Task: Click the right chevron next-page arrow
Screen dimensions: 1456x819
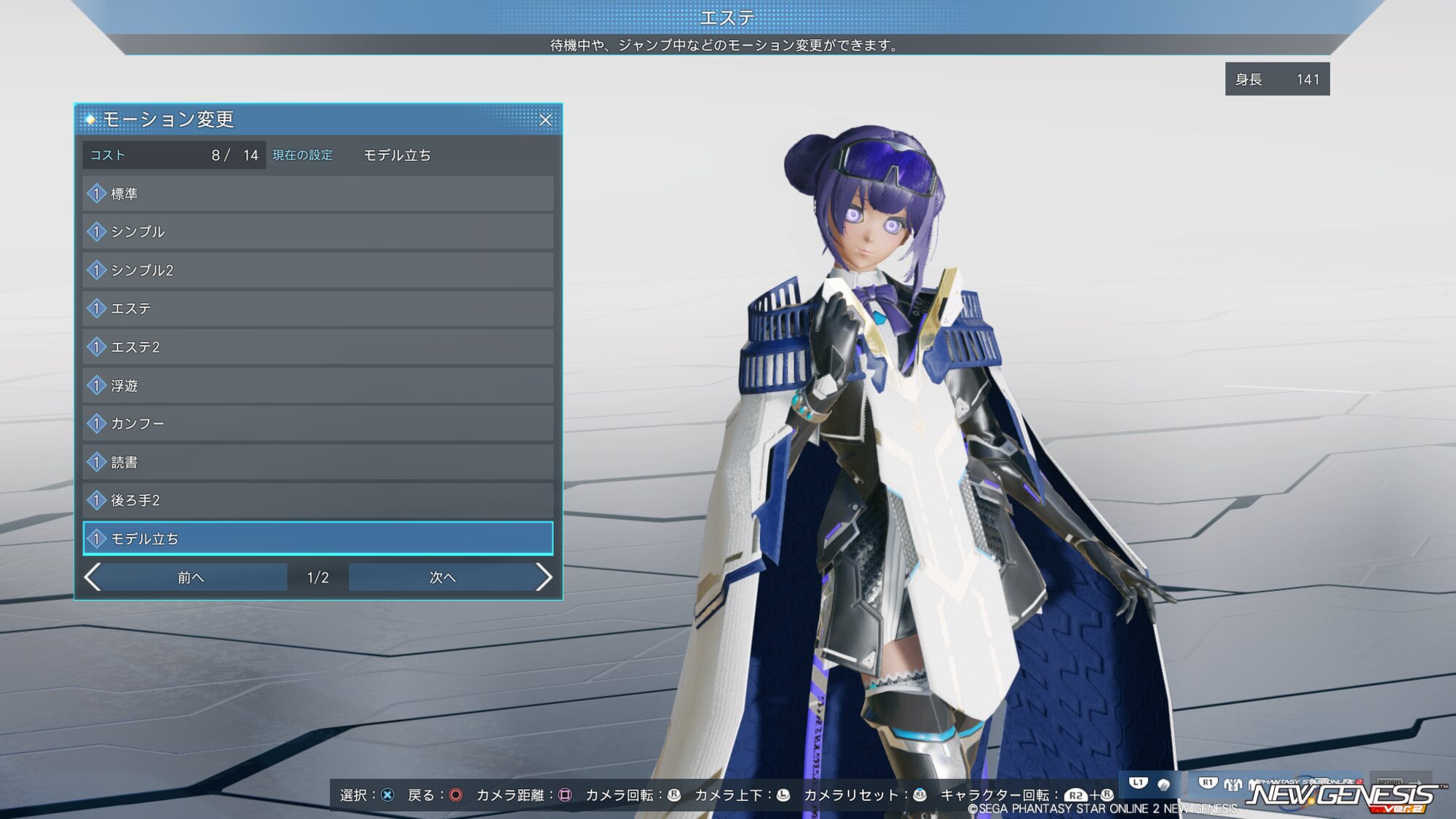Action: point(543,577)
